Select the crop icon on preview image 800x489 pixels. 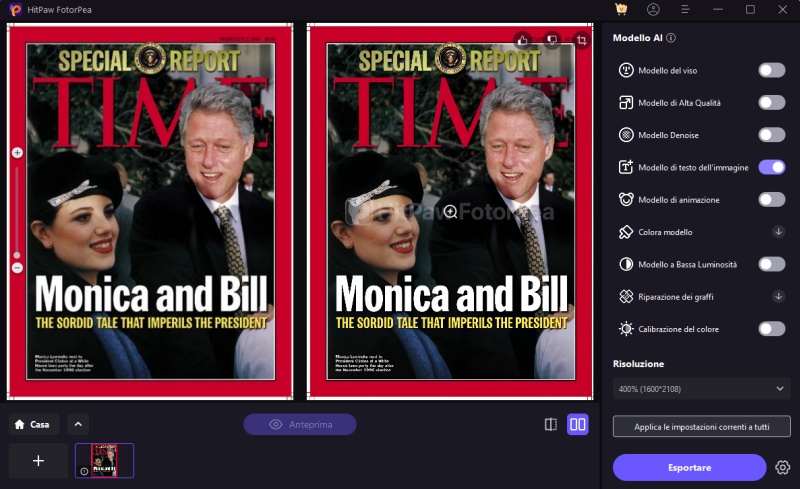point(582,40)
